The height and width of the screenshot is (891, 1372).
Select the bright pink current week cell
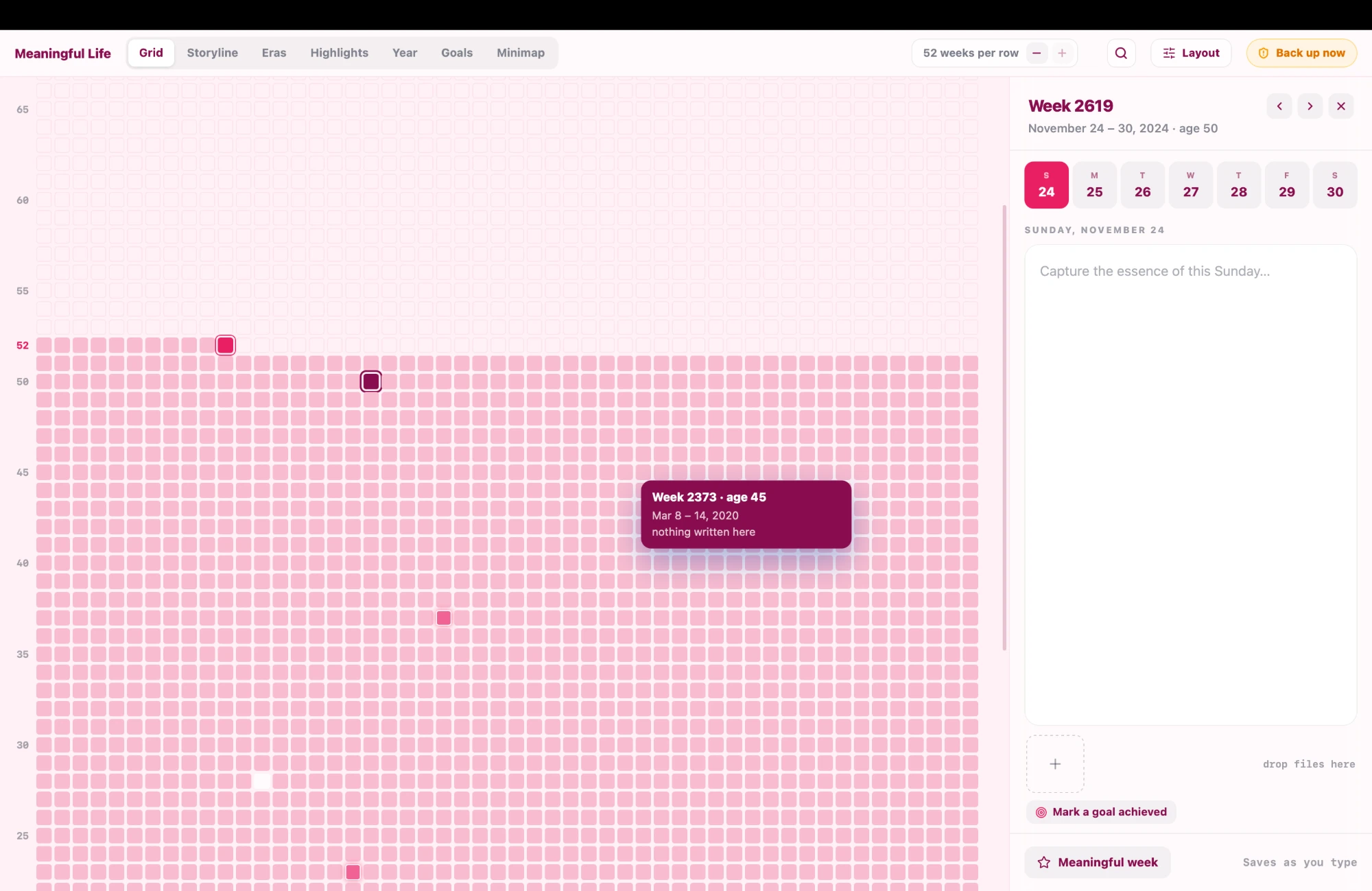pyautogui.click(x=226, y=345)
